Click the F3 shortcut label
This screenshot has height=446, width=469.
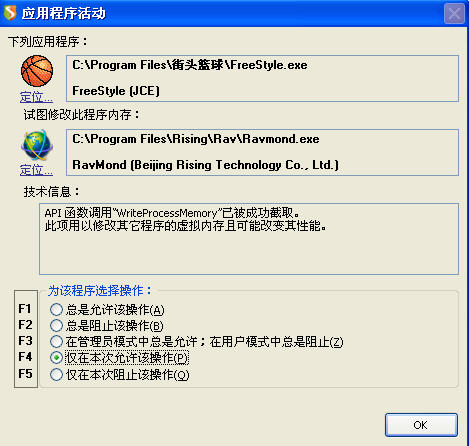(x=25, y=341)
